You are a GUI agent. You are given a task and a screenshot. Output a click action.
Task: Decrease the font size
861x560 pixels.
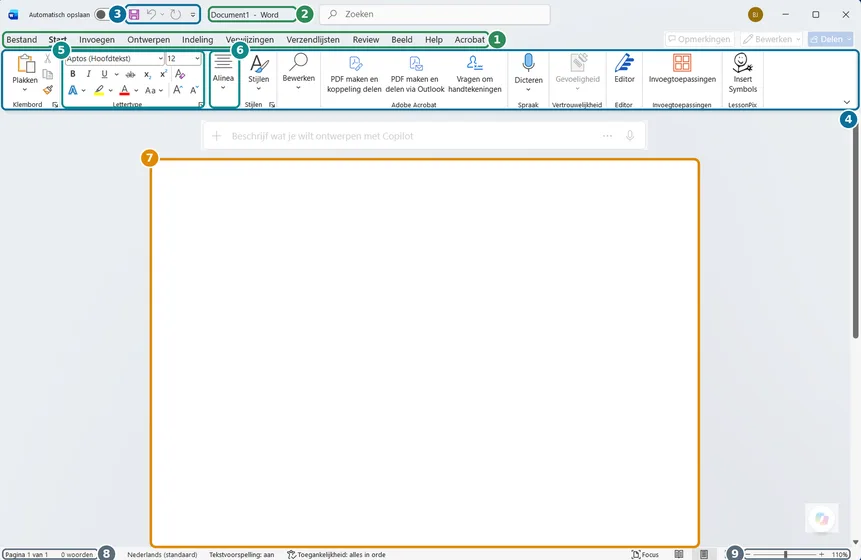click(x=194, y=90)
